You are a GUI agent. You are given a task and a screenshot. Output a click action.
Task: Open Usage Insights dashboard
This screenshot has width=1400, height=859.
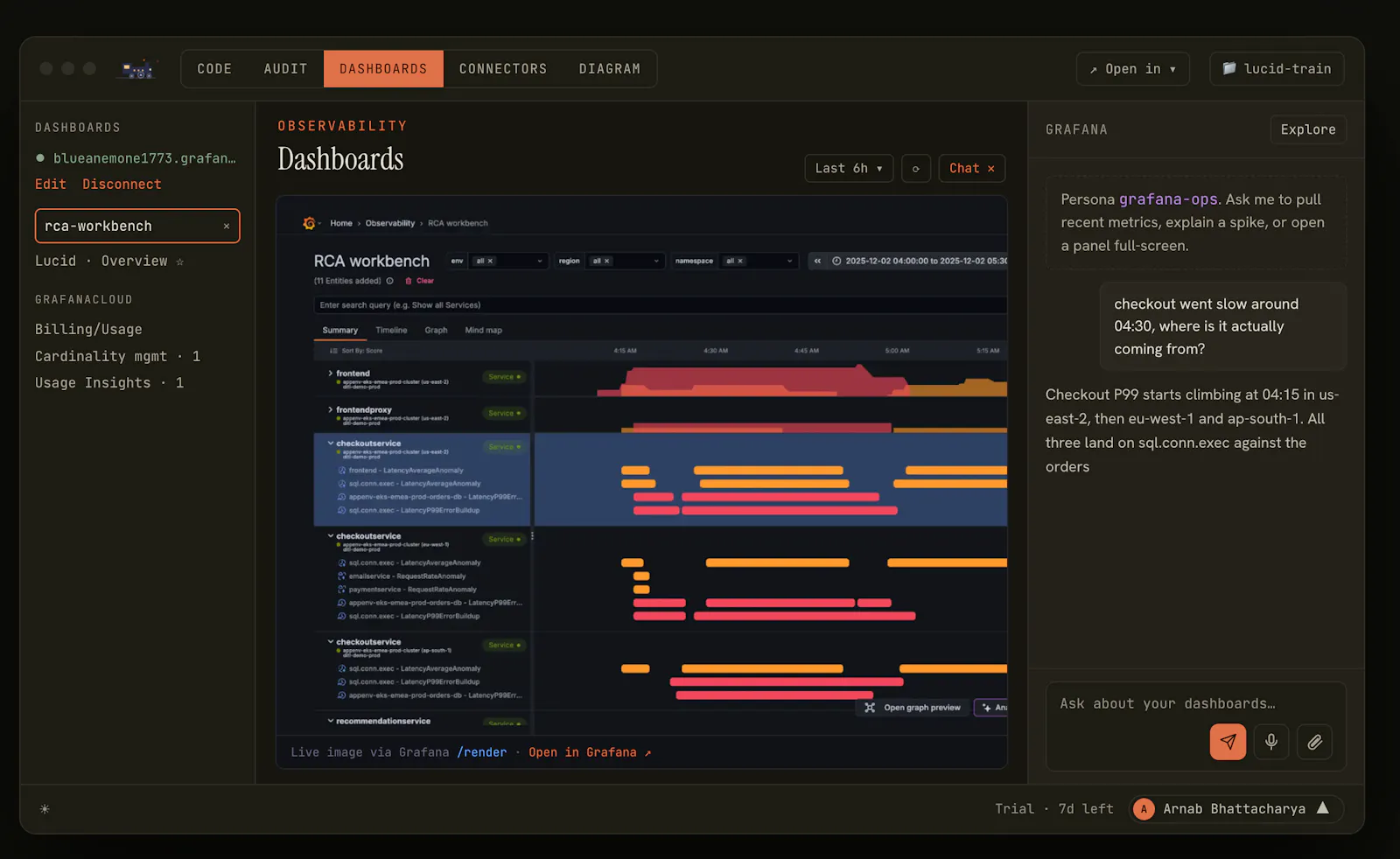[x=109, y=382]
